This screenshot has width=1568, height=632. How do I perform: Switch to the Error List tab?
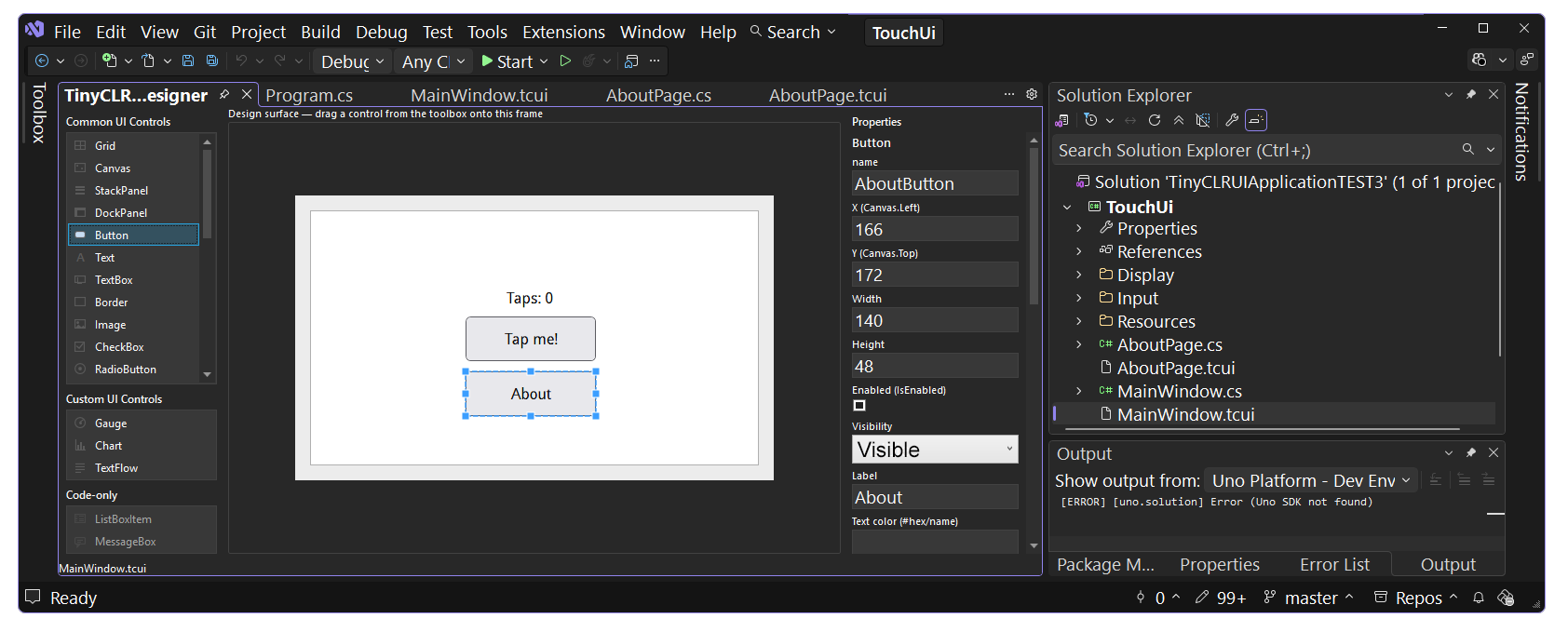[1334, 564]
